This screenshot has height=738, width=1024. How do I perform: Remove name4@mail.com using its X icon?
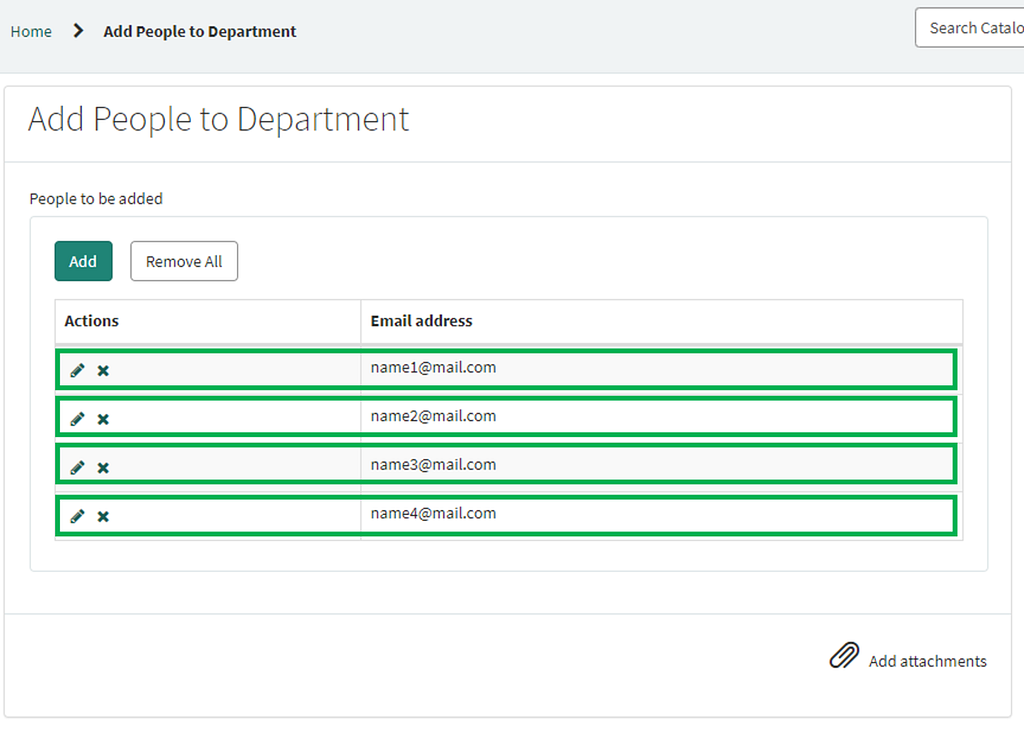103,517
